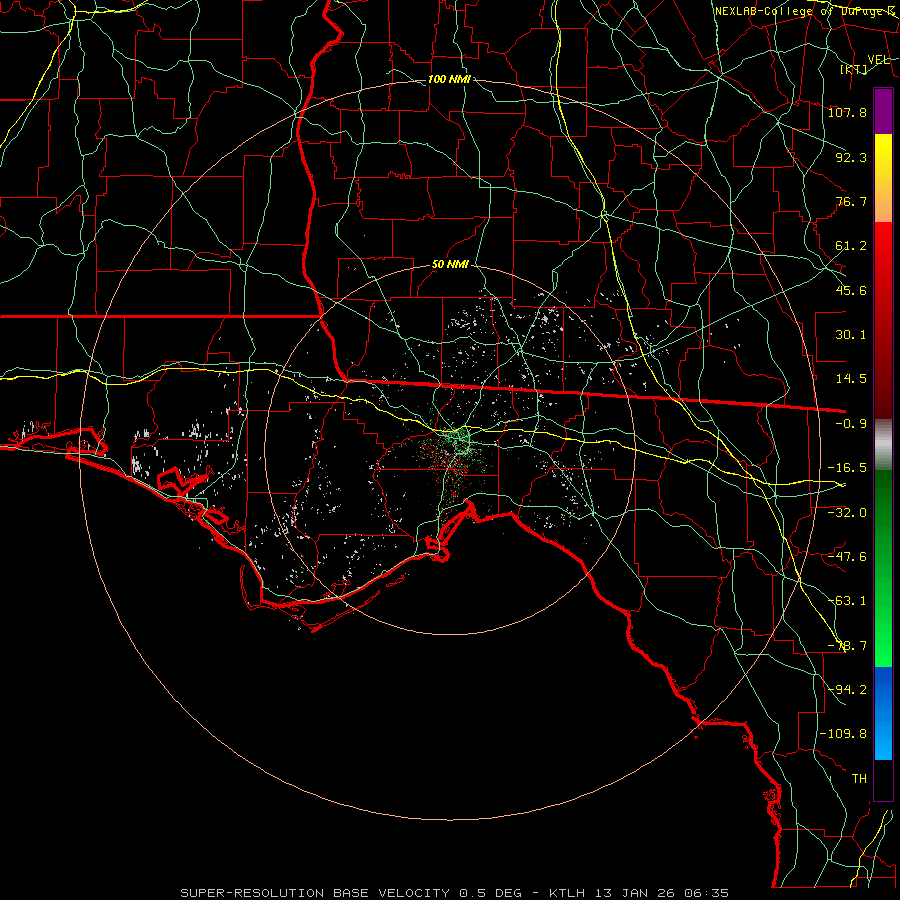
Task: Click the -32.0 velocity scale value
Action: 847,512
